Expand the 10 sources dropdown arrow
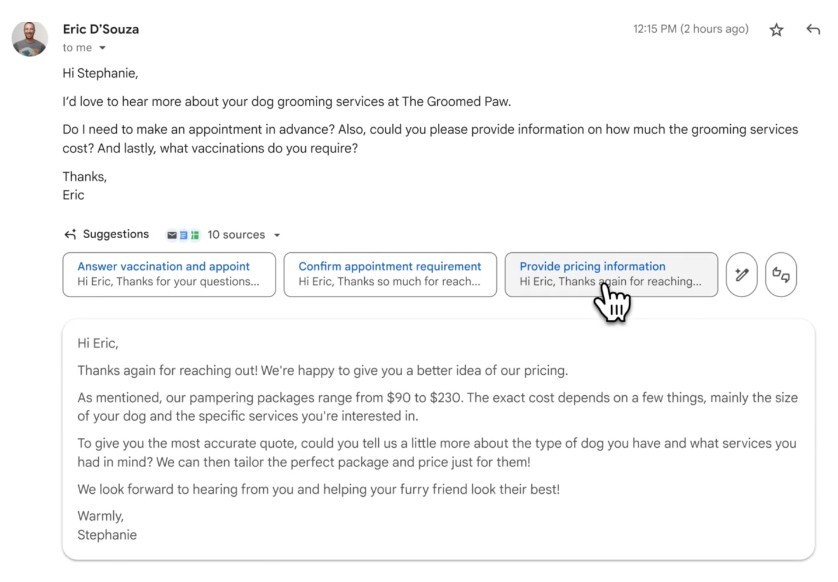838x582 pixels. pyautogui.click(x=277, y=235)
